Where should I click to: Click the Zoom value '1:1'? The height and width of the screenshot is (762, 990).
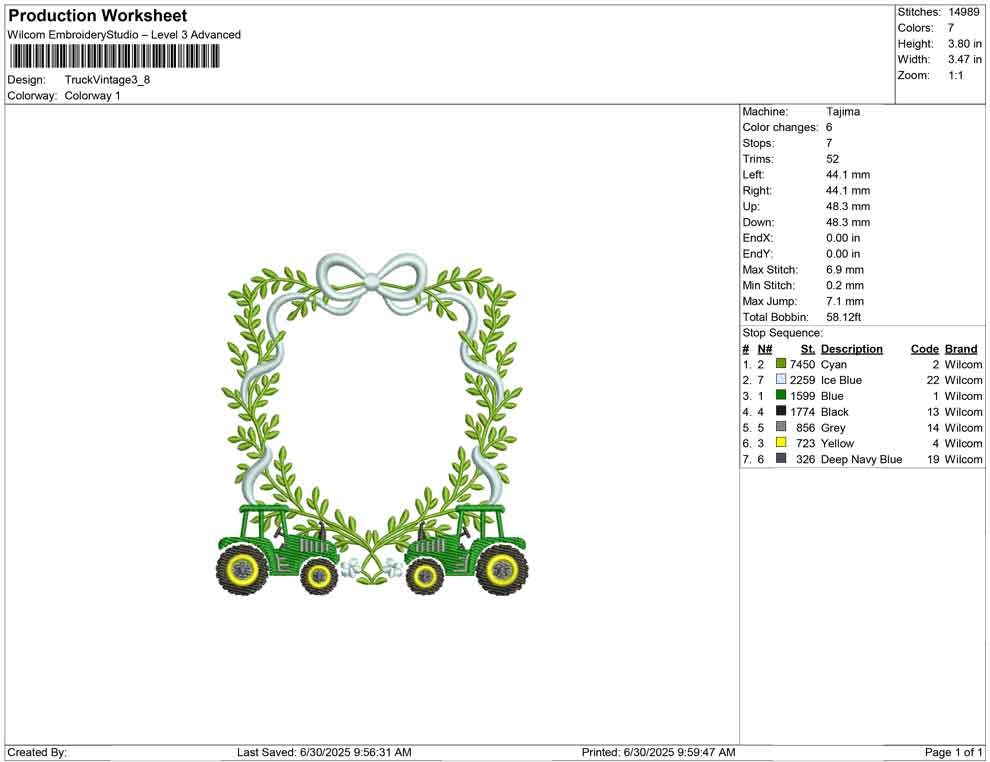956,75
